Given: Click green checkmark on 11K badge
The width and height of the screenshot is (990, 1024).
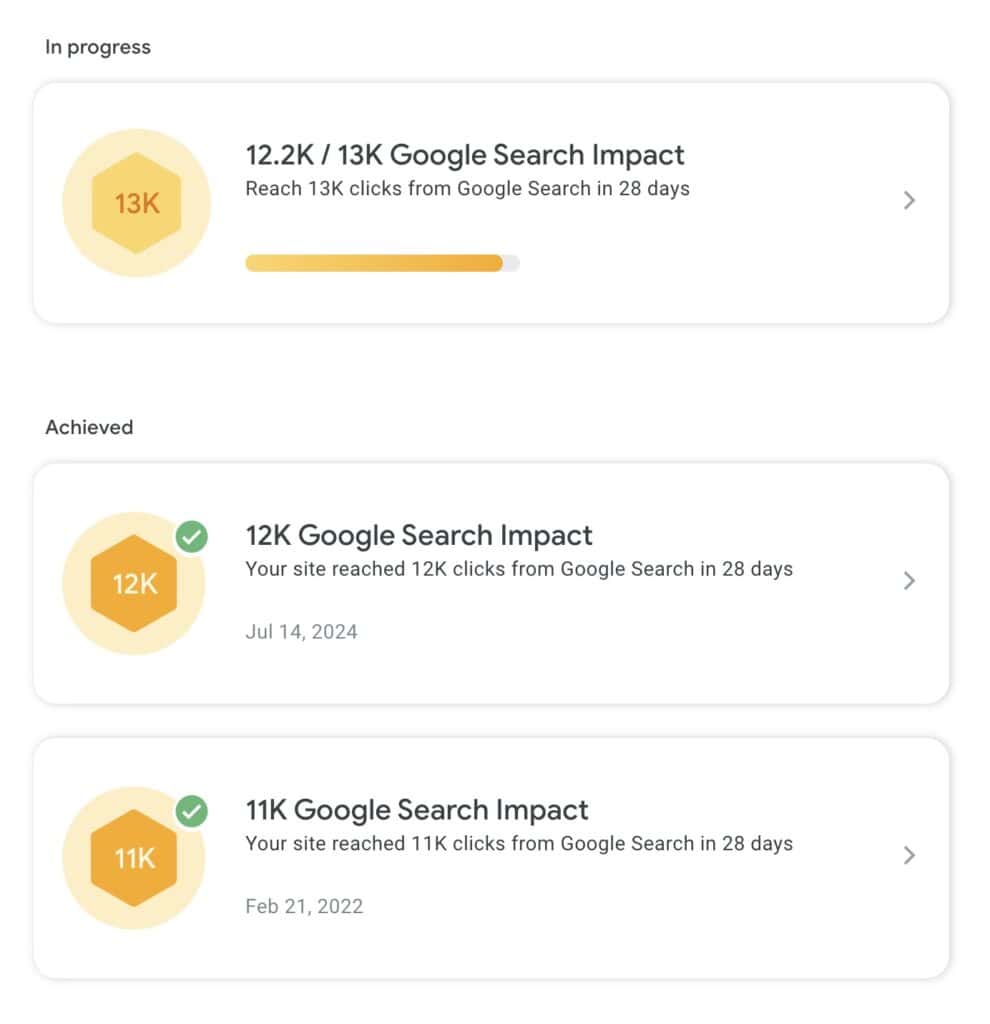Looking at the screenshot, I should 191,811.
